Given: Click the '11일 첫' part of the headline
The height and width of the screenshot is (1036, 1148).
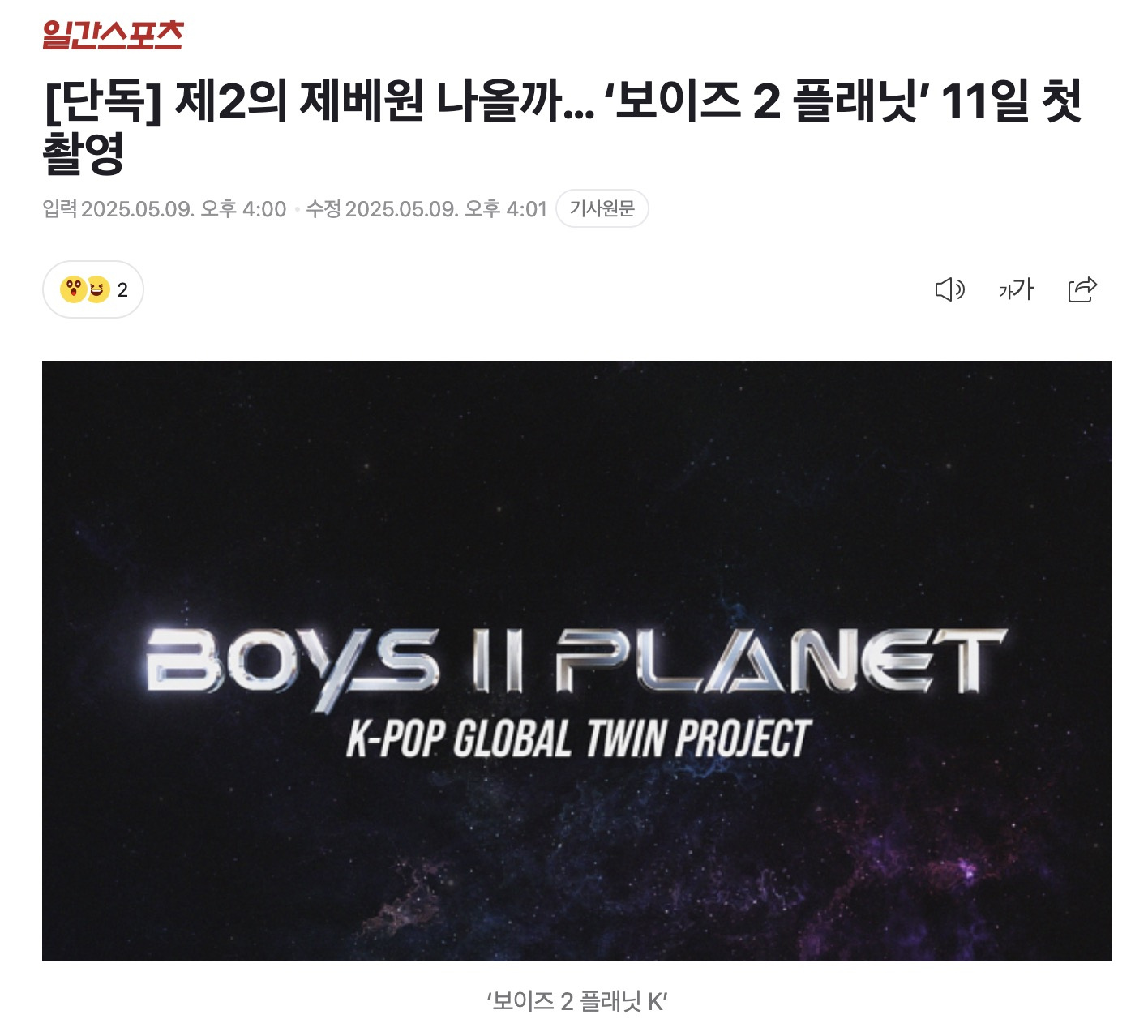Looking at the screenshot, I should (1012, 101).
